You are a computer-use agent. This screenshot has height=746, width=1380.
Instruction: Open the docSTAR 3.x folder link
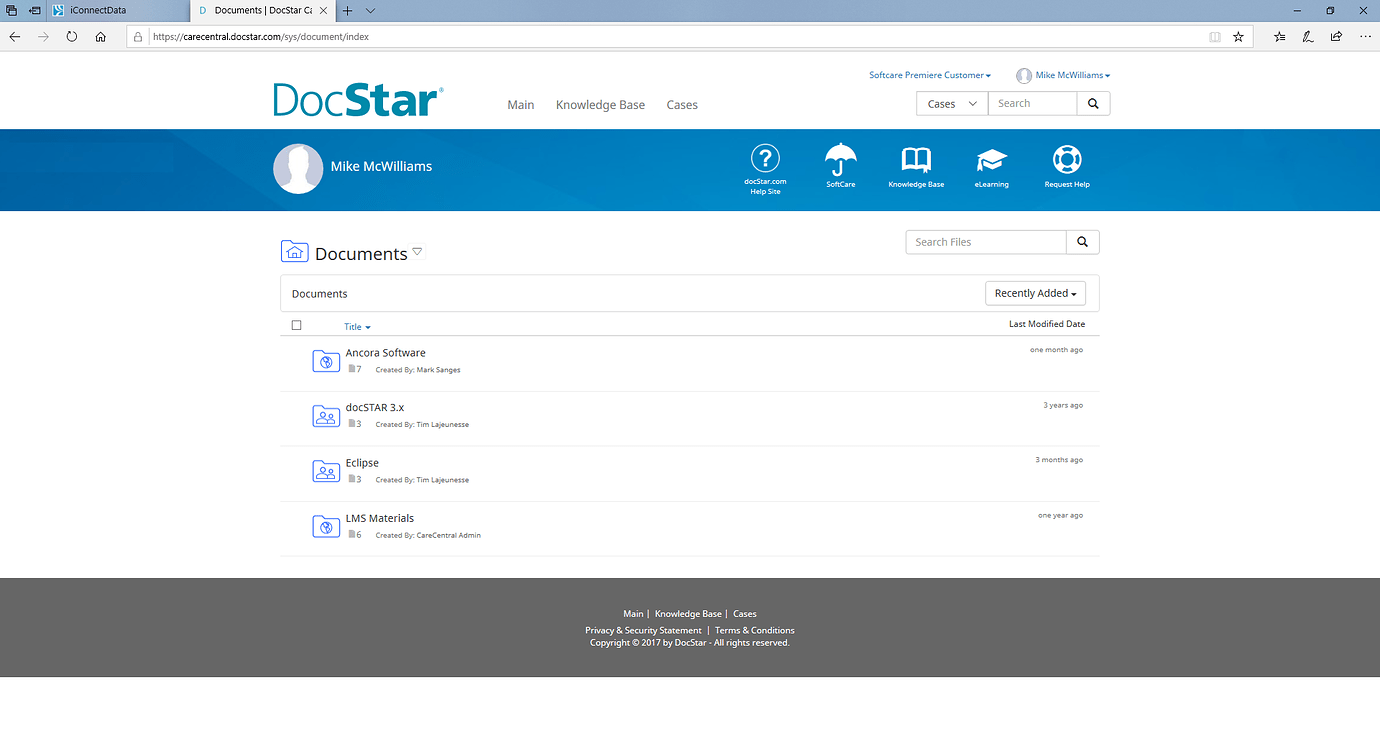coord(375,407)
